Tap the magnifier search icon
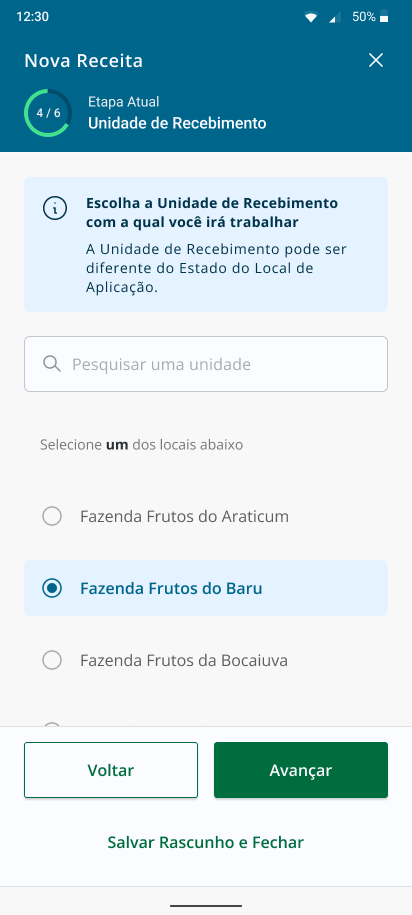The height and width of the screenshot is (915, 412). 52,364
